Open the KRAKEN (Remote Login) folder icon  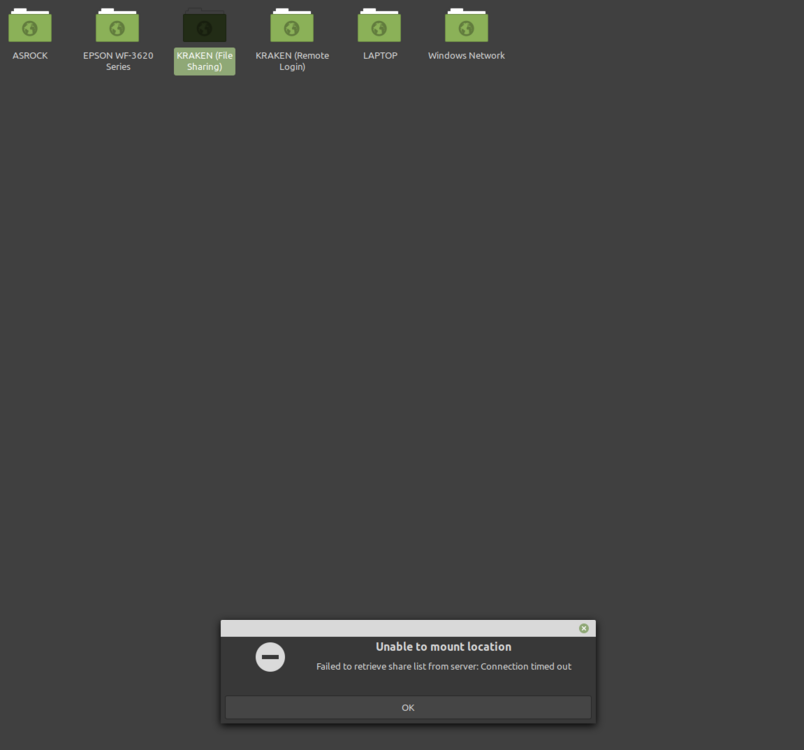[x=292, y=25]
